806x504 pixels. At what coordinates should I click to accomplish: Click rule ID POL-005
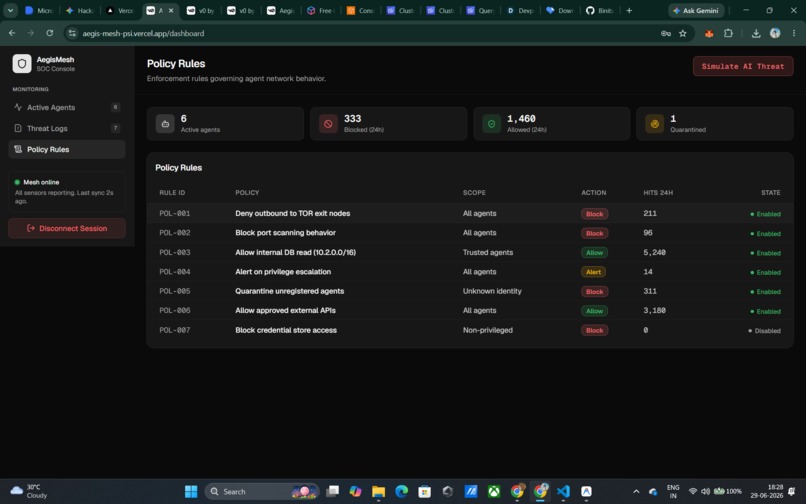pos(175,291)
